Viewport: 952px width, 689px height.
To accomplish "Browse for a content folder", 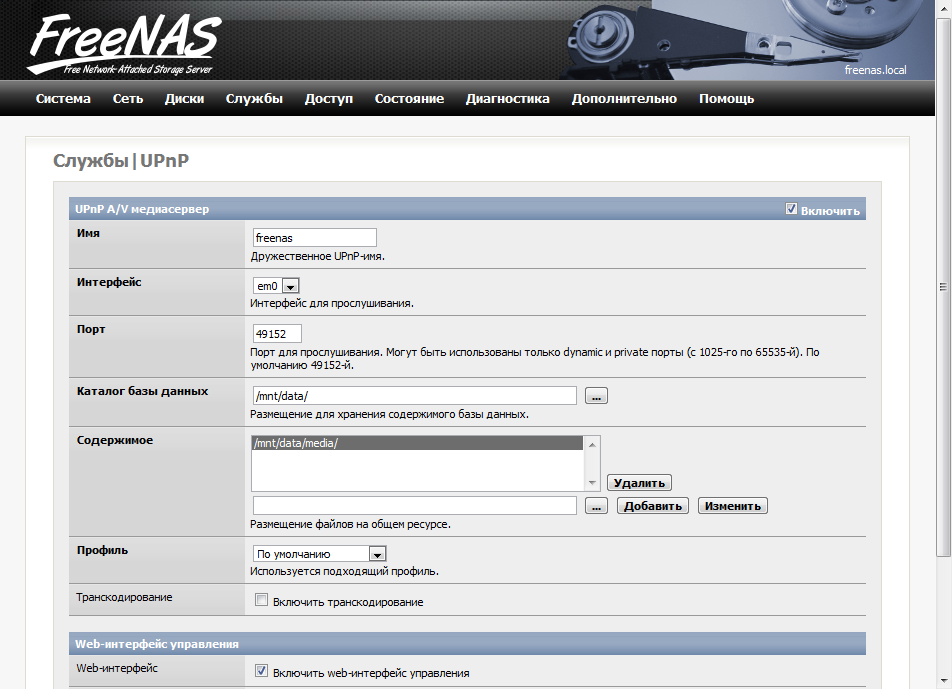I will coord(596,506).
